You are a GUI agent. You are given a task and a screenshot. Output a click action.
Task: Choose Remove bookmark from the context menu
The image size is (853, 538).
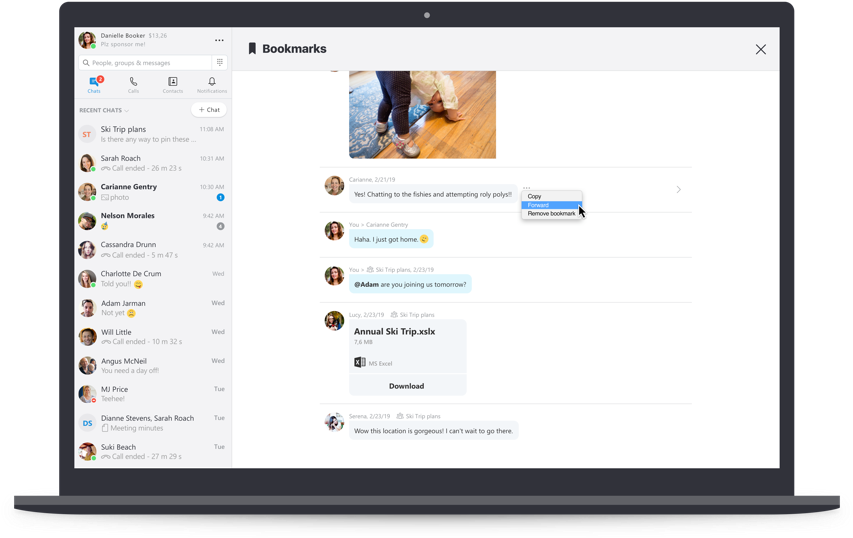pyautogui.click(x=551, y=214)
